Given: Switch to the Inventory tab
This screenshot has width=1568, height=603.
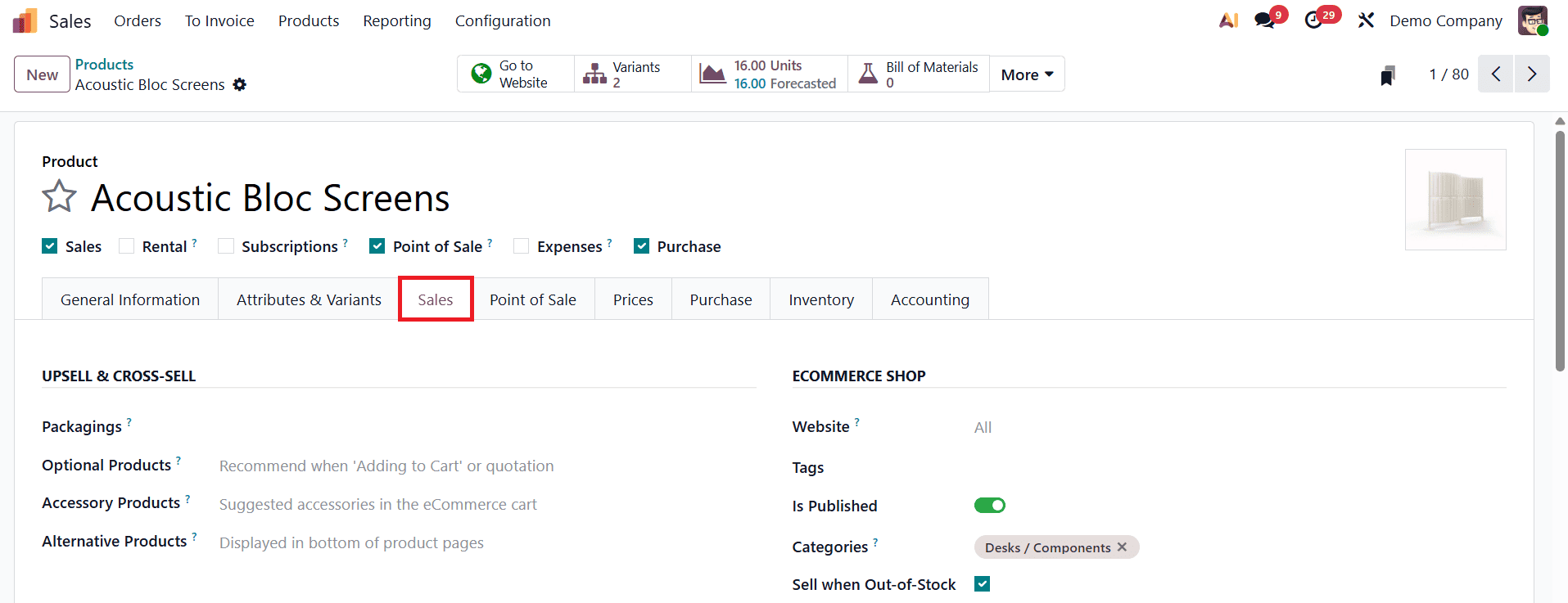Looking at the screenshot, I should (x=821, y=299).
